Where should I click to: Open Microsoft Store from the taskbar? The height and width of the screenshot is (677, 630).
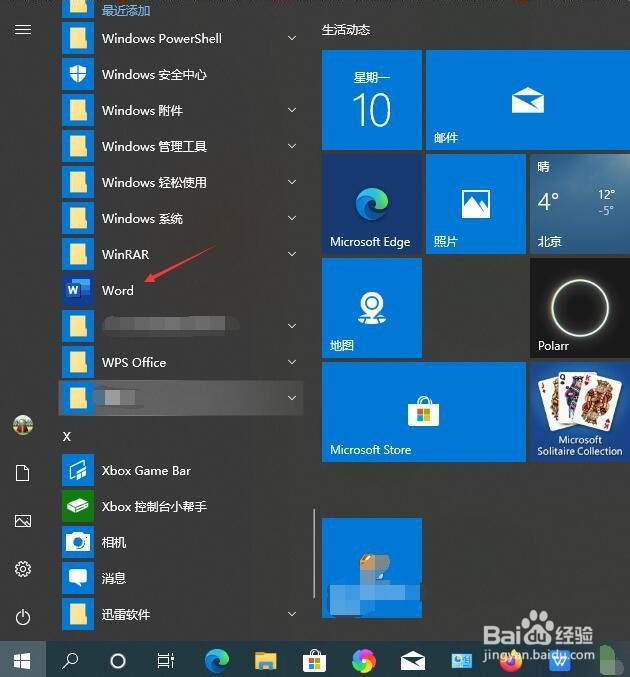click(314, 661)
